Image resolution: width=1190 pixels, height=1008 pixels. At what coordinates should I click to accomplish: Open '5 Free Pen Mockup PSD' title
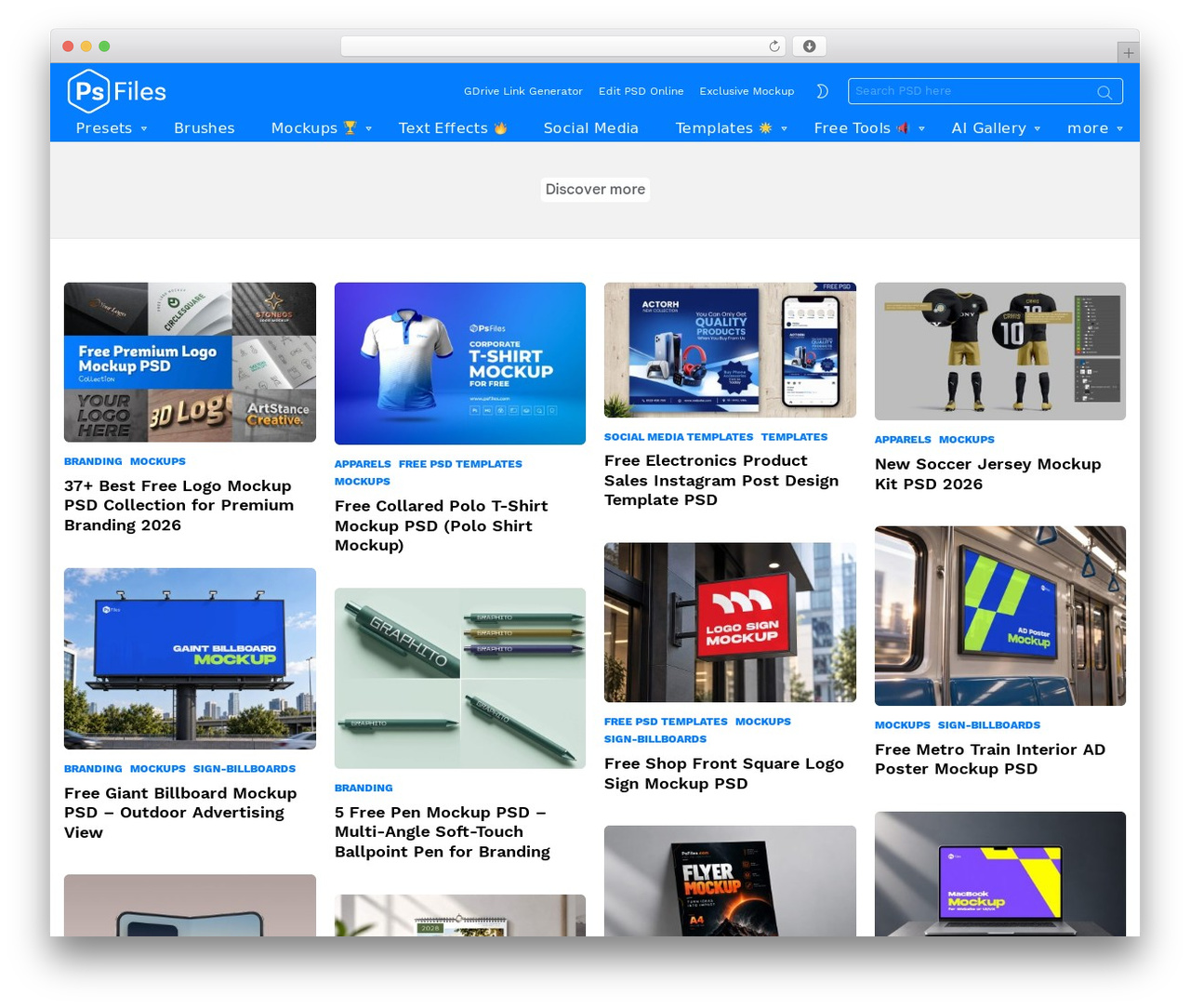click(x=443, y=832)
